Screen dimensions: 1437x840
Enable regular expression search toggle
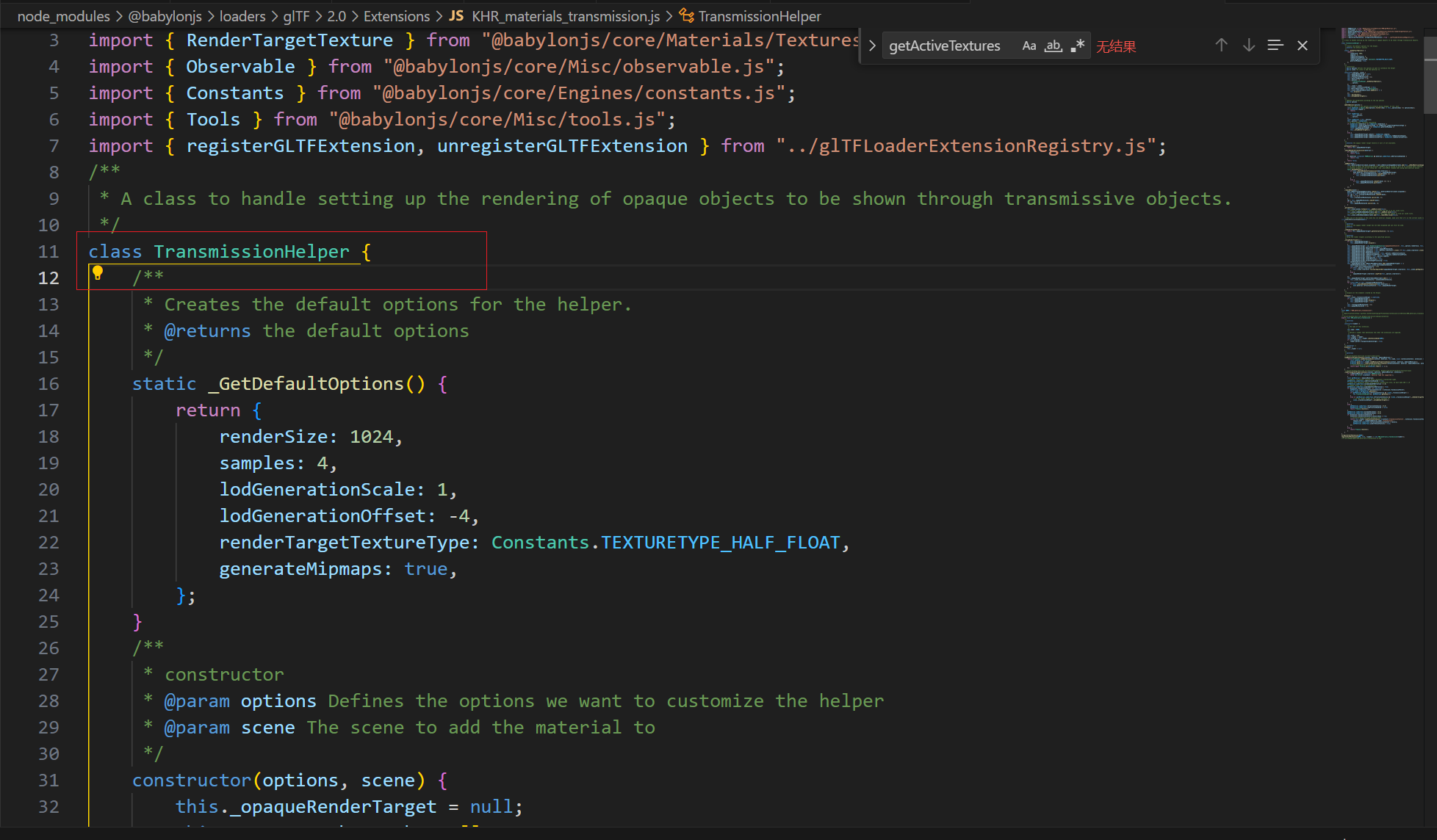[1078, 46]
